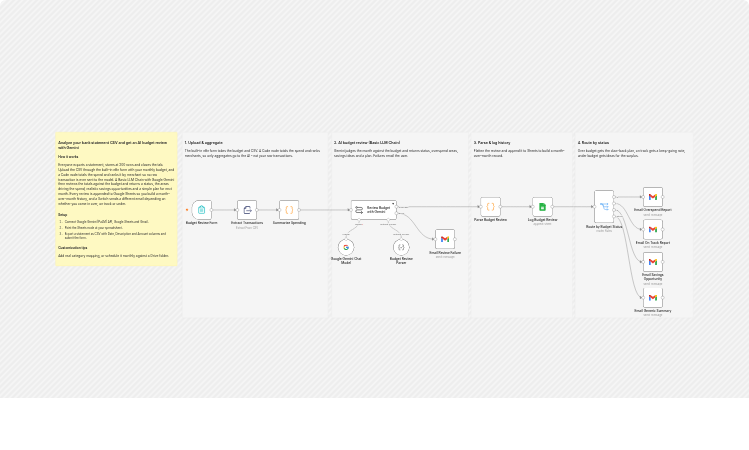Select the Email Overspend Report Gmail node
This screenshot has height=450, width=749.
[653, 197]
